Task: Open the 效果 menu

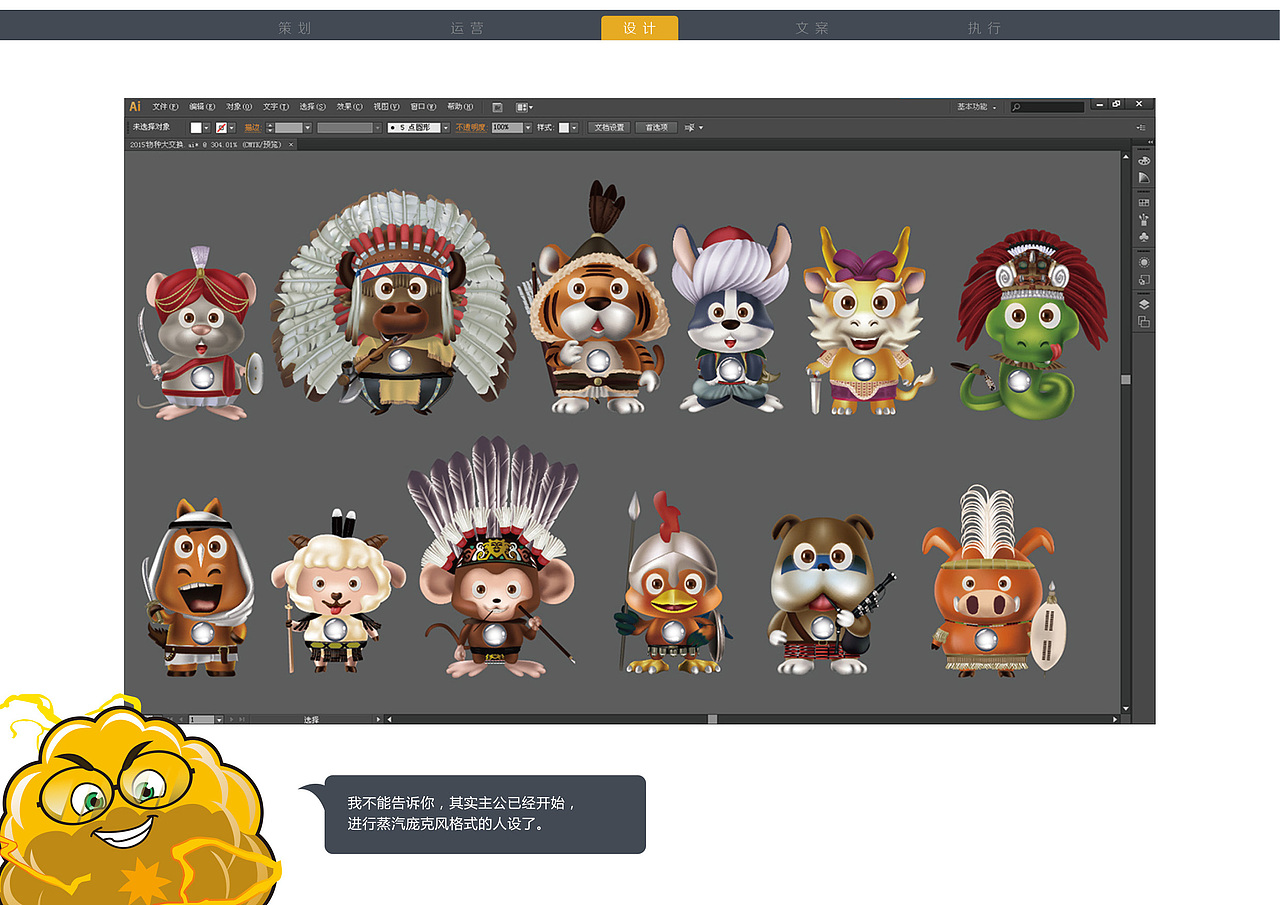Action: tap(350, 106)
